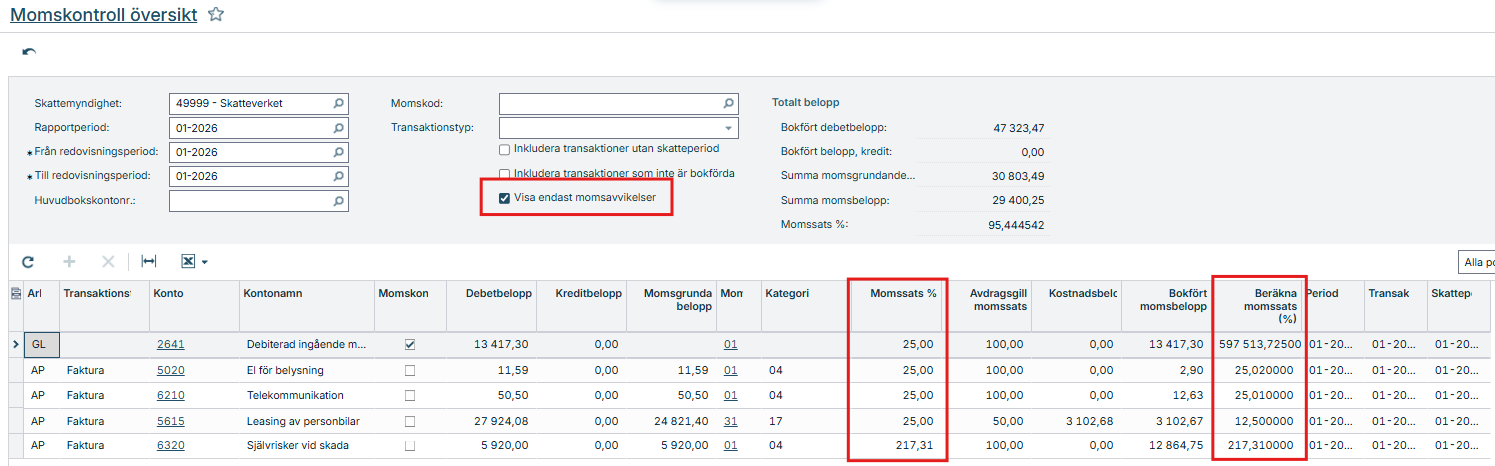Enable Inkludera transaktioner utan skatteperiod
The width and height of the screenshot is (1495, 466).
click(x=505, y=149)
